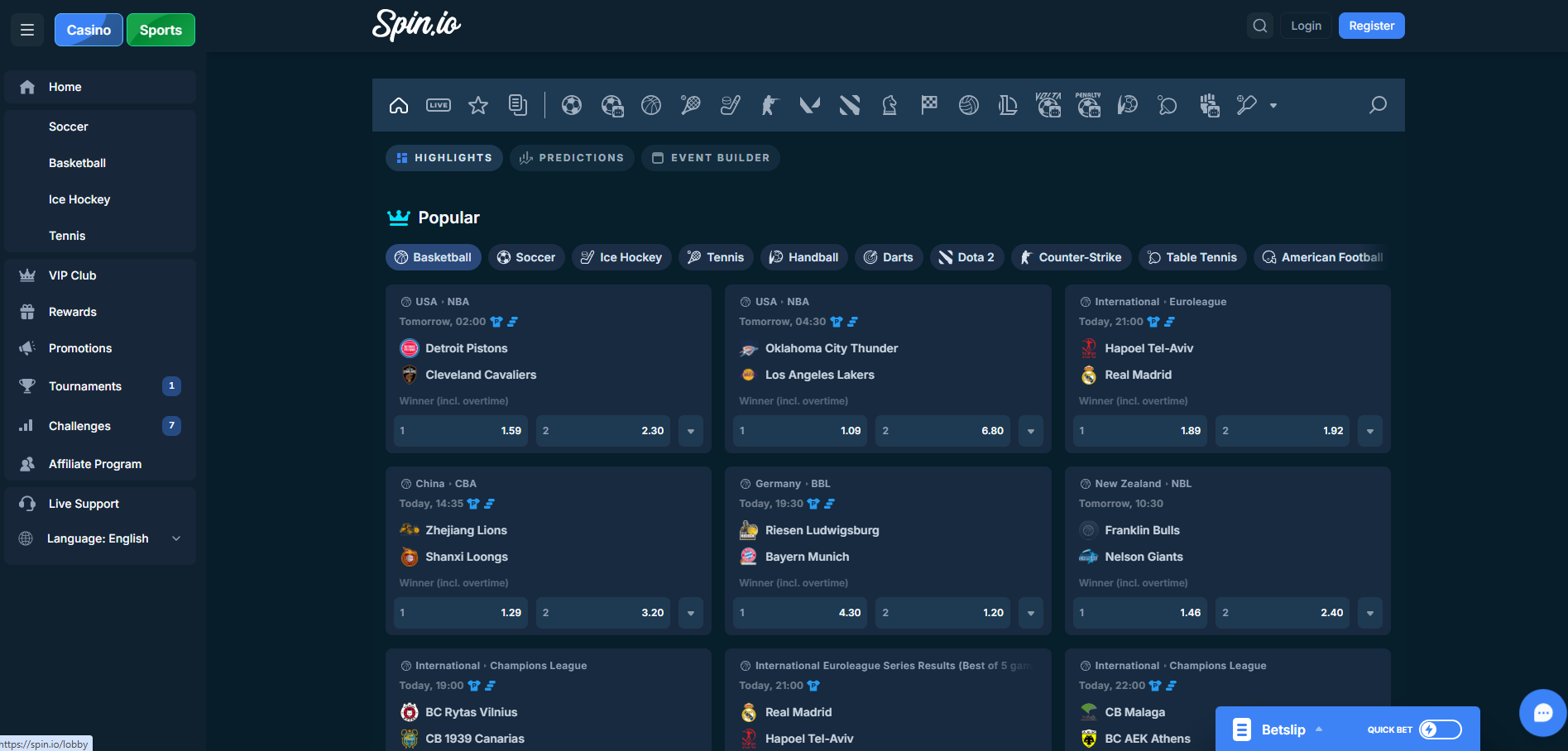Bet on Bayern Munich at 1.20
The width and height of the screenshot is (1568, 751).
click(942, 613)
